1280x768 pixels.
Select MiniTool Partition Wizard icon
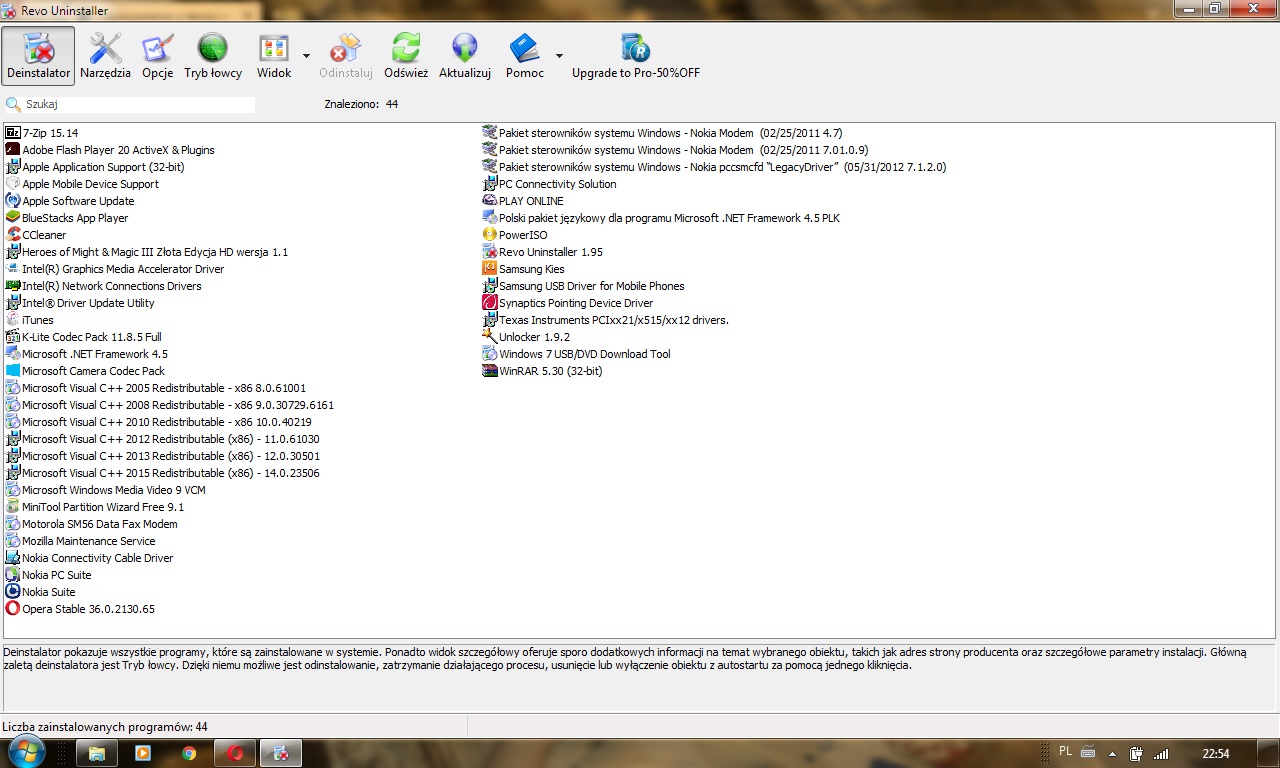[x=13, y=506]
